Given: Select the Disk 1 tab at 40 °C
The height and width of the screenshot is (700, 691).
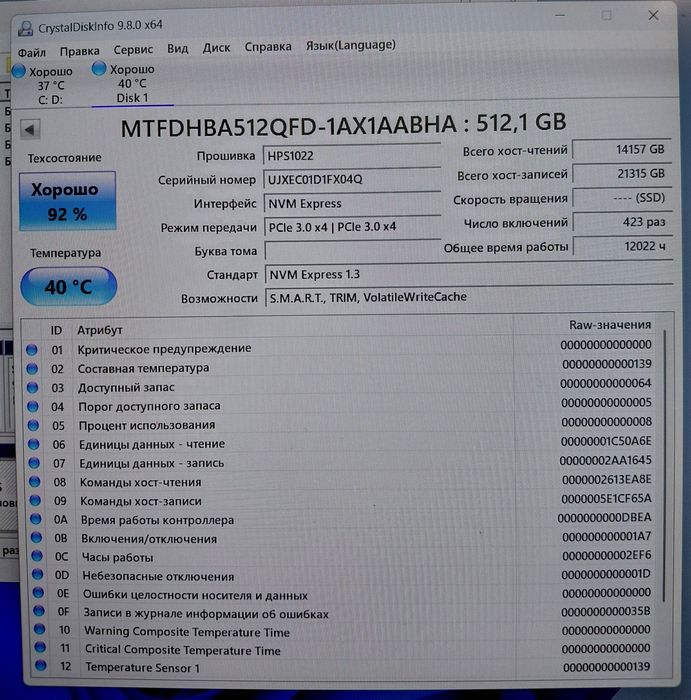Looking at the screenshot, I should 132,83.
